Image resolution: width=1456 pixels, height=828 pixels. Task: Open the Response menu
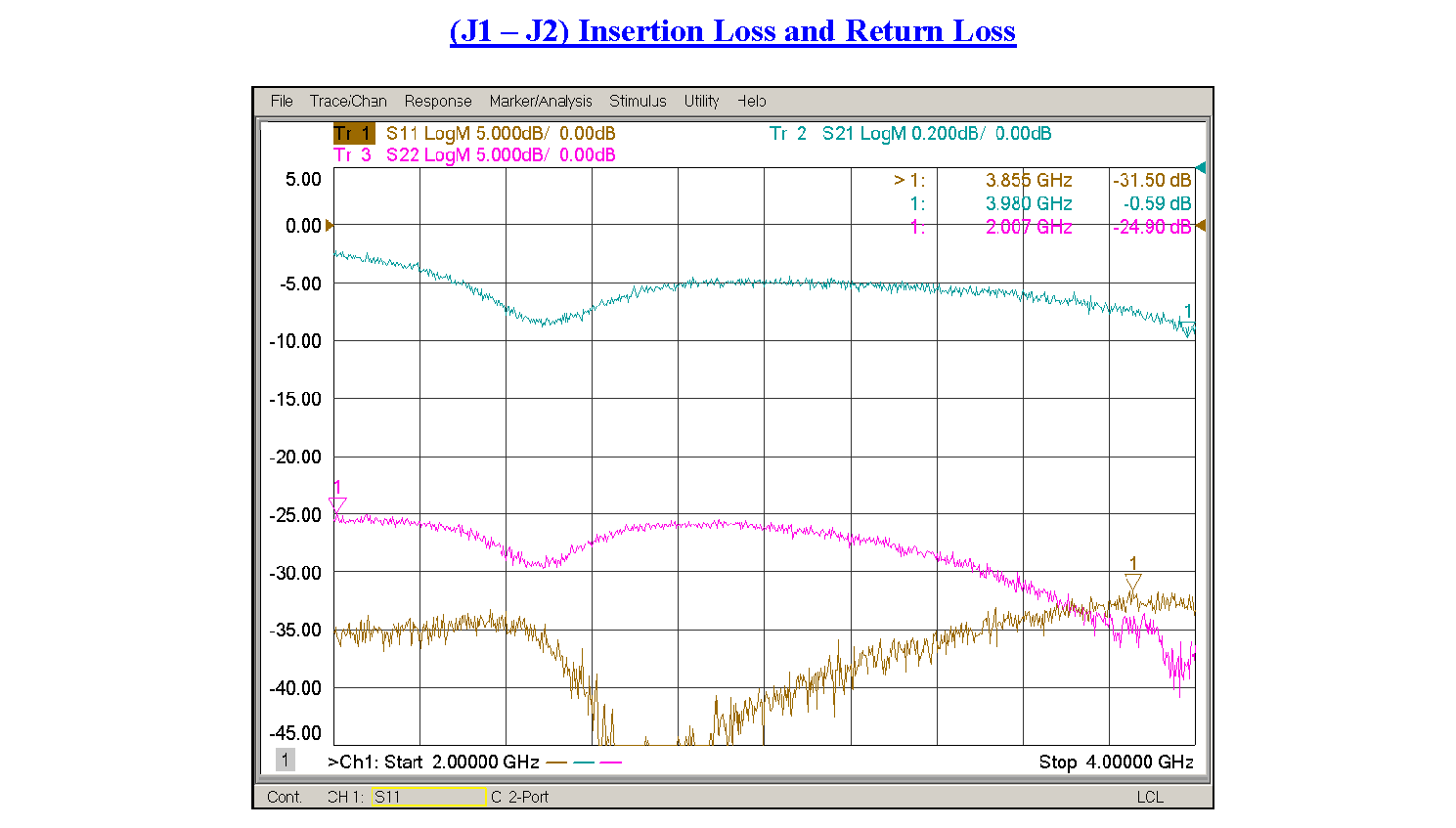pos(437,101)
